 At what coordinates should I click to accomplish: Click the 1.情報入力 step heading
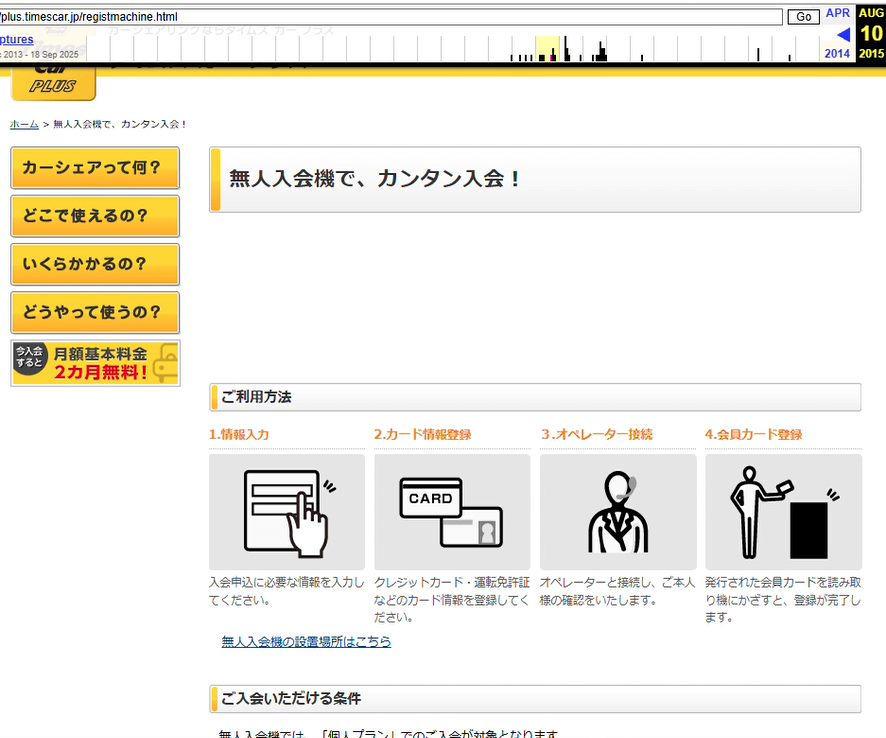(239, 435)
